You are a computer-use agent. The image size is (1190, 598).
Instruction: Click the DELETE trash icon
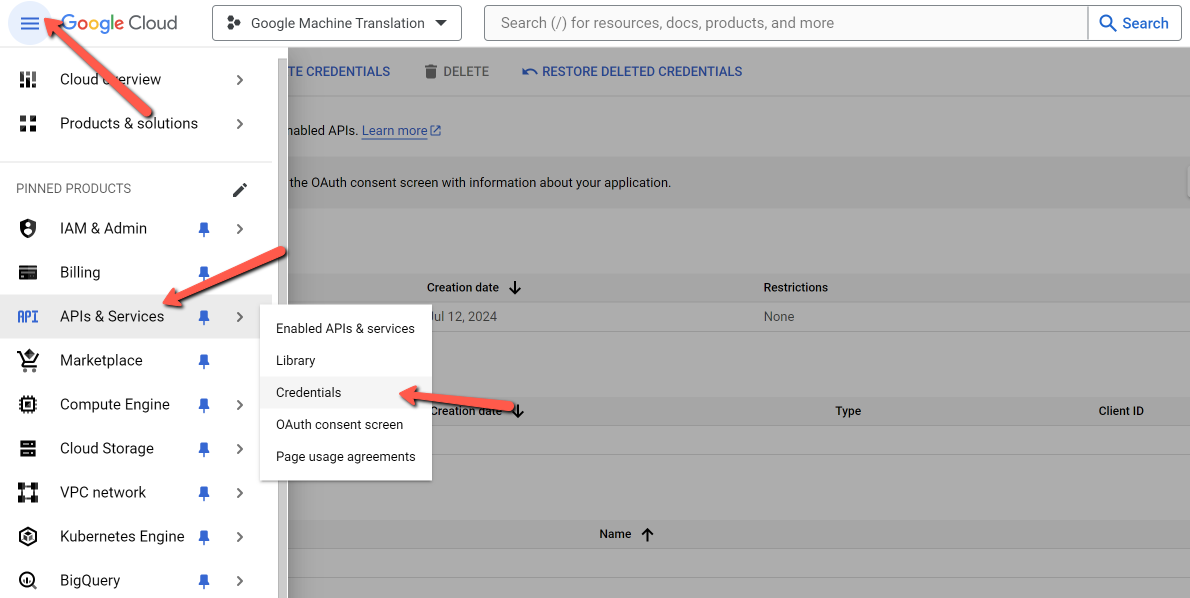[x=431, y=71]
